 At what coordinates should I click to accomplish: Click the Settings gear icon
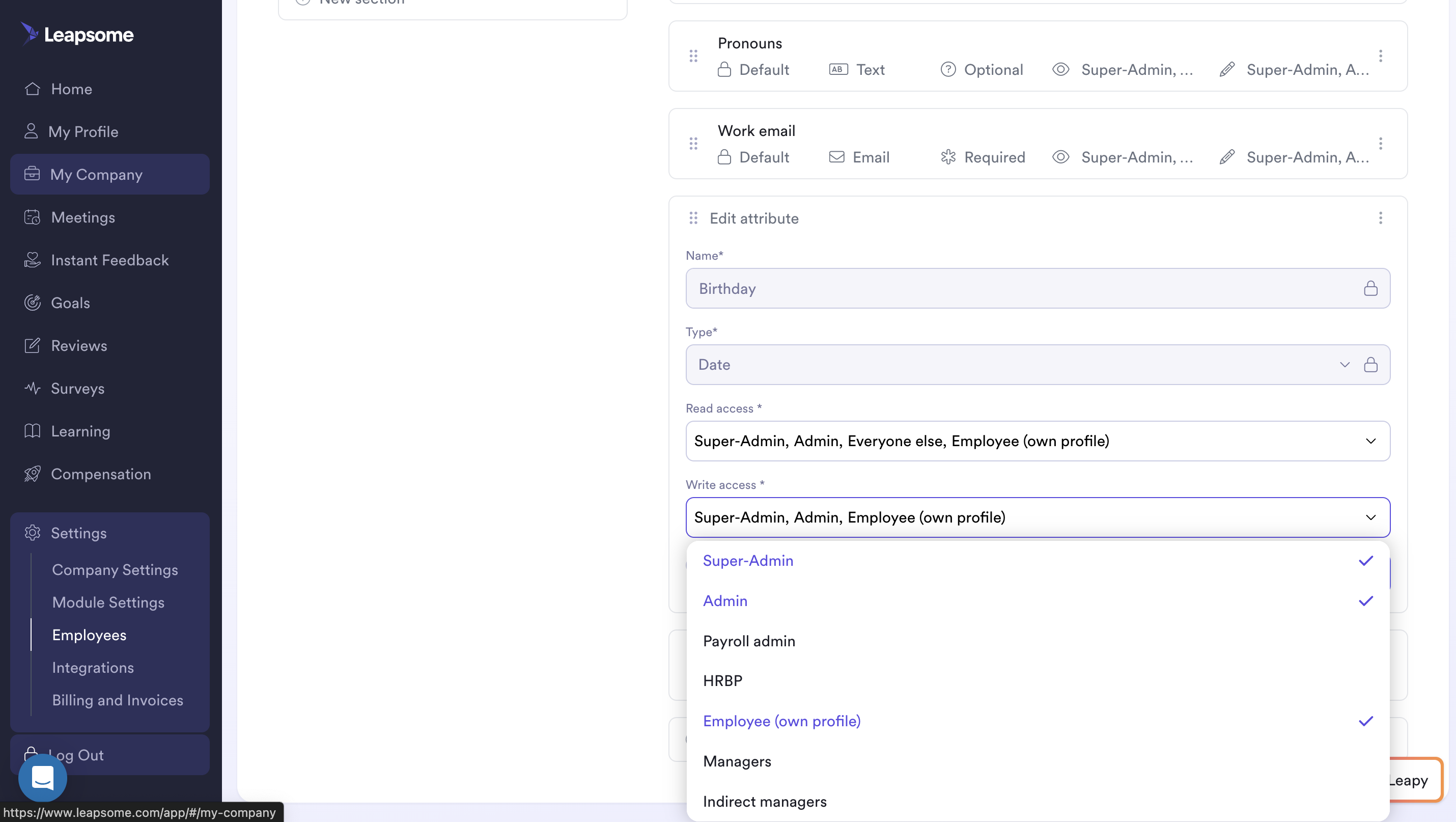tap(32, 533)
